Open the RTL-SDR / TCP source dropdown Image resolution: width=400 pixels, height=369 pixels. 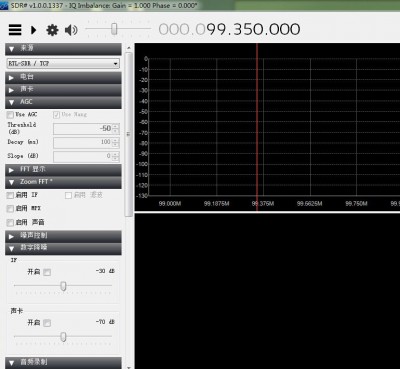pyautogui.click(x=63, y=63)
